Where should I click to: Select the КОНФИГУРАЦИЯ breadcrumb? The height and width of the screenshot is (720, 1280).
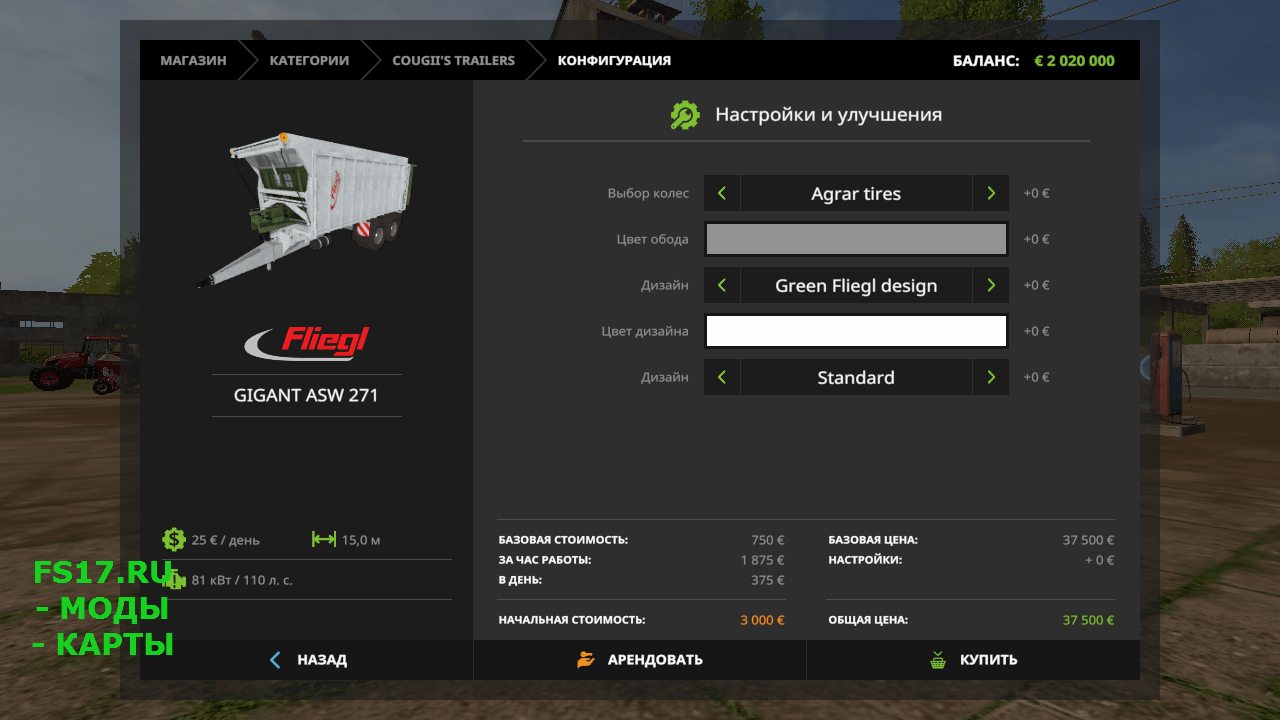(x=614, y=60)
